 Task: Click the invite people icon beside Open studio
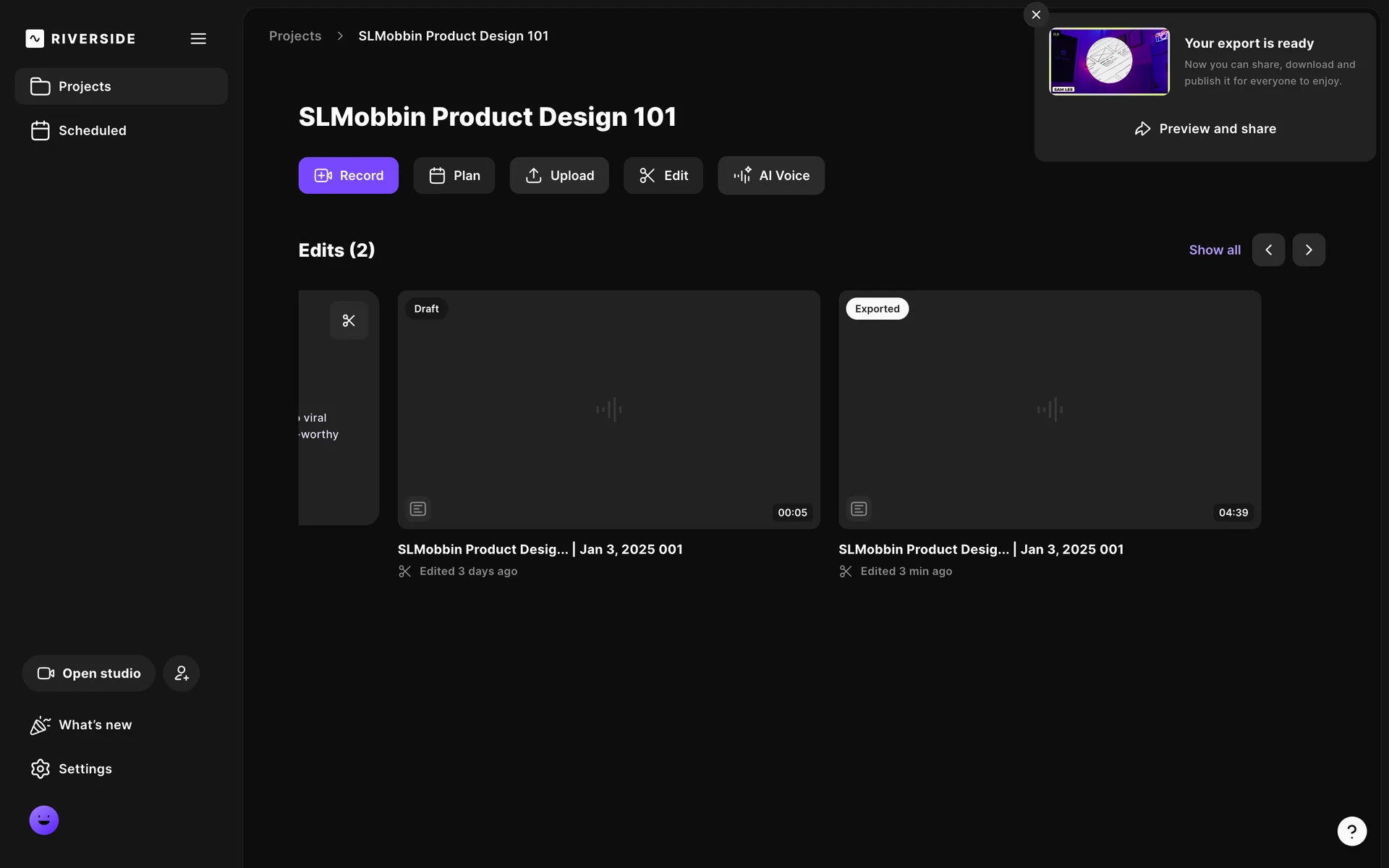(x=181, y=673)
